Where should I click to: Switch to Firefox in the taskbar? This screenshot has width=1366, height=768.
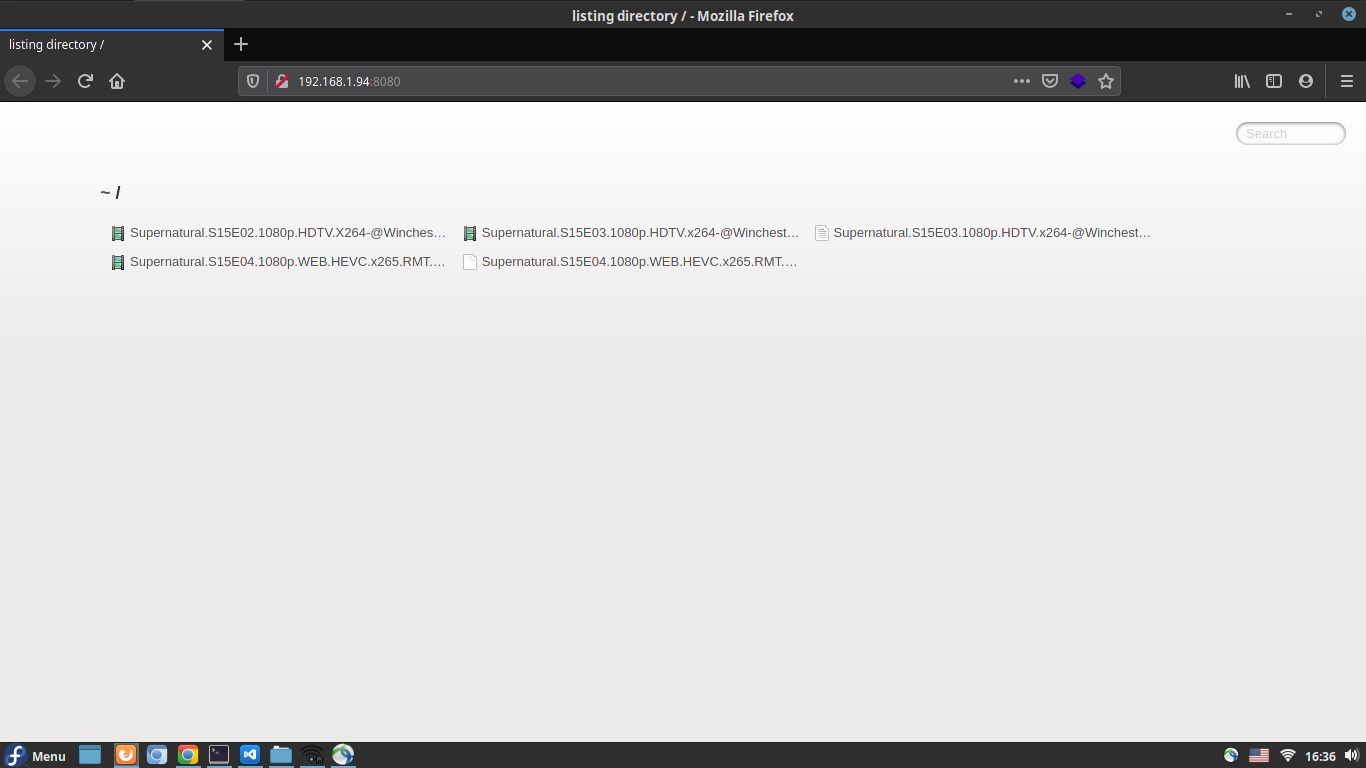(x=126, y=755)
